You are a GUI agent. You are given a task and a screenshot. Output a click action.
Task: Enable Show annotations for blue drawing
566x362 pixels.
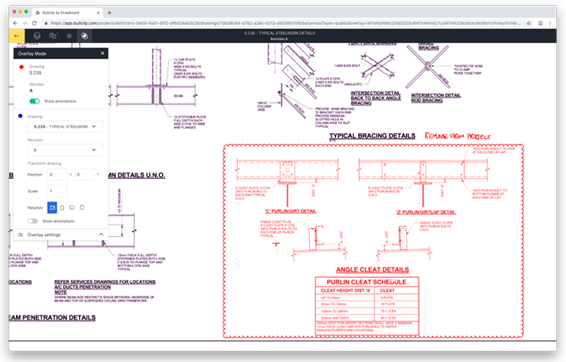[x=33, y=221]
